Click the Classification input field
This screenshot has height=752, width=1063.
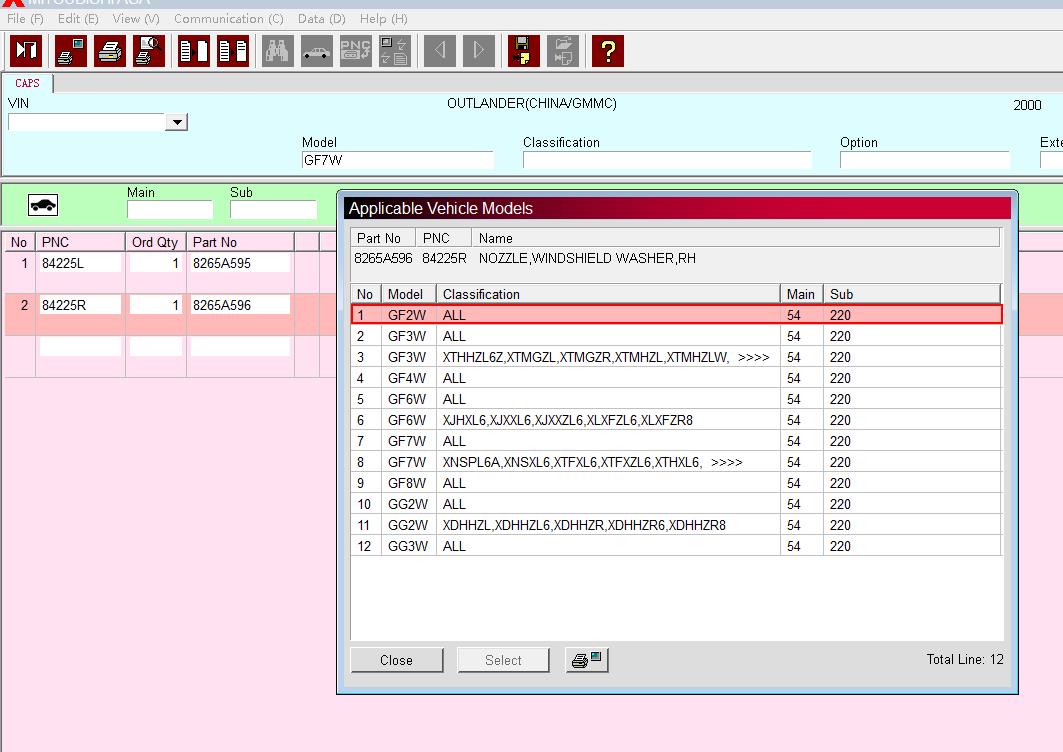(666, 160)
